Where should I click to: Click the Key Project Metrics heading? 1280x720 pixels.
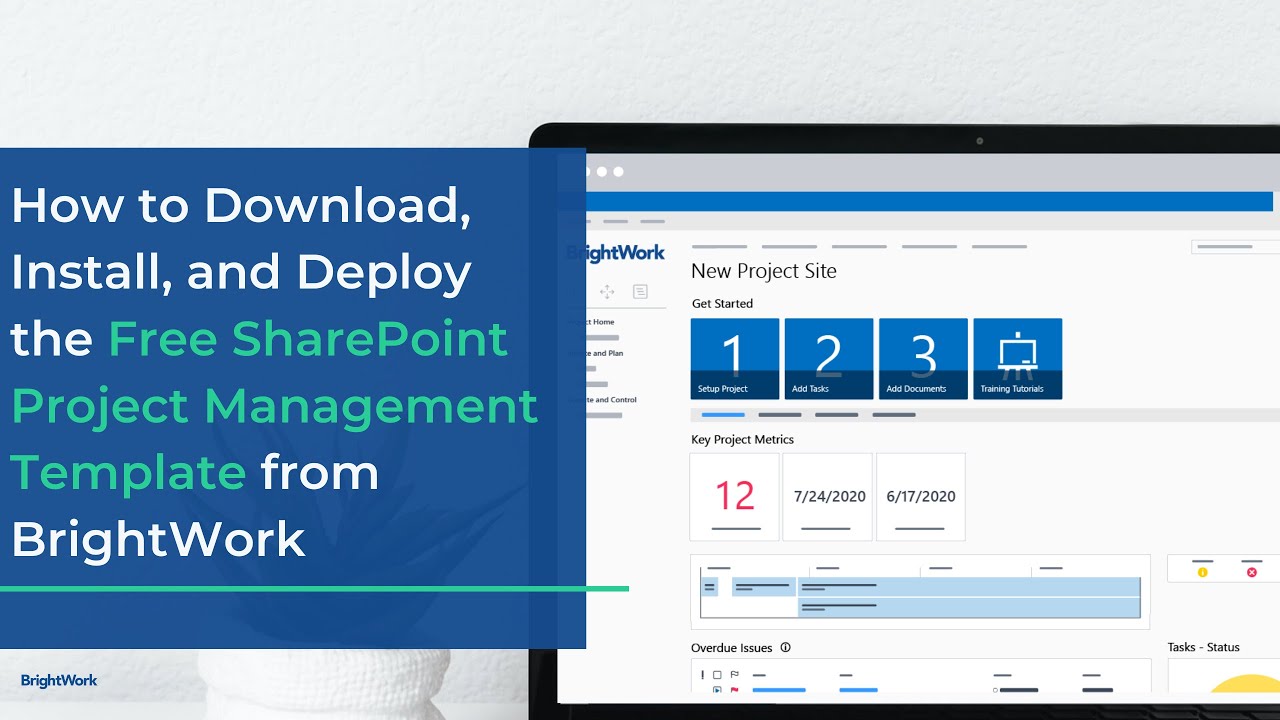coord(742,439)
